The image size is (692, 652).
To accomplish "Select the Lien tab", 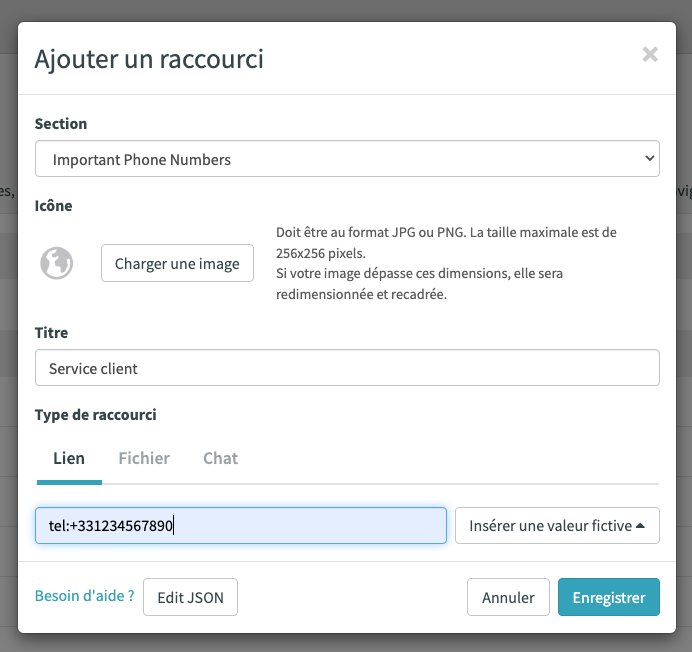I will [69, 458].
